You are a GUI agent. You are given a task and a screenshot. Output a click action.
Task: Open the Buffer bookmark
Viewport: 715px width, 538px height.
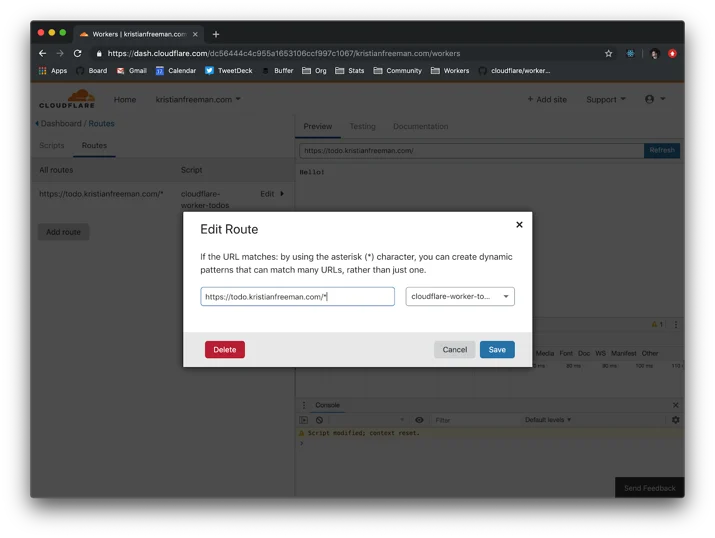pos(277,71)
